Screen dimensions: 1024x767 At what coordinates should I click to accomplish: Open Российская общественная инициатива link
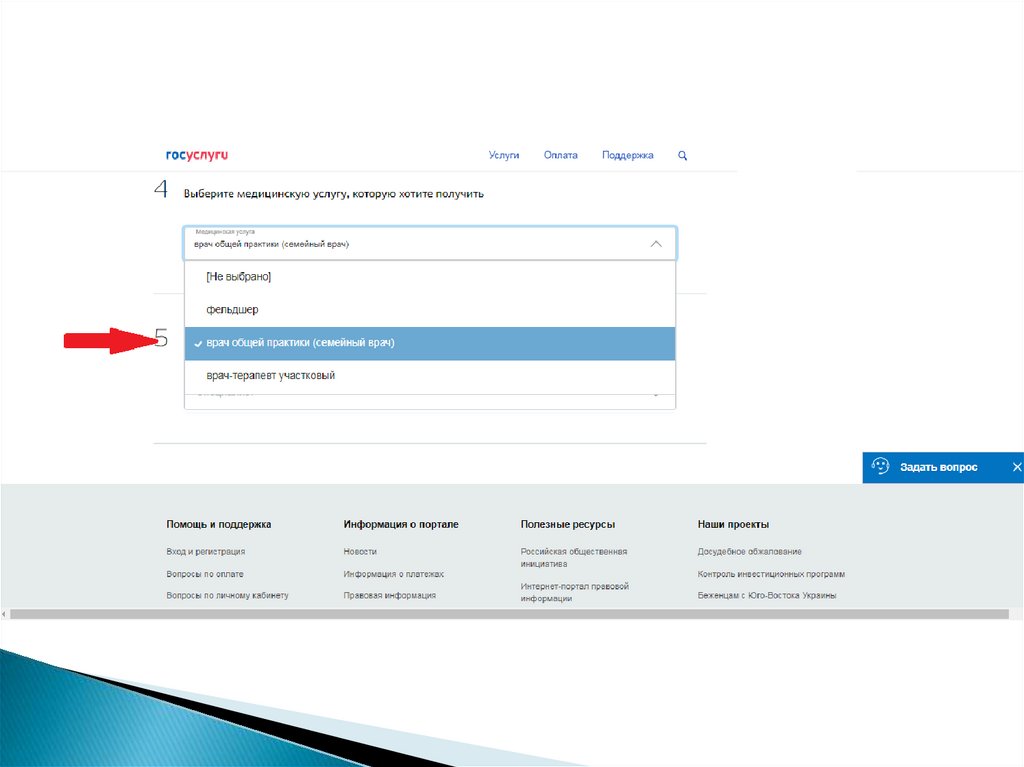[573, 557]
